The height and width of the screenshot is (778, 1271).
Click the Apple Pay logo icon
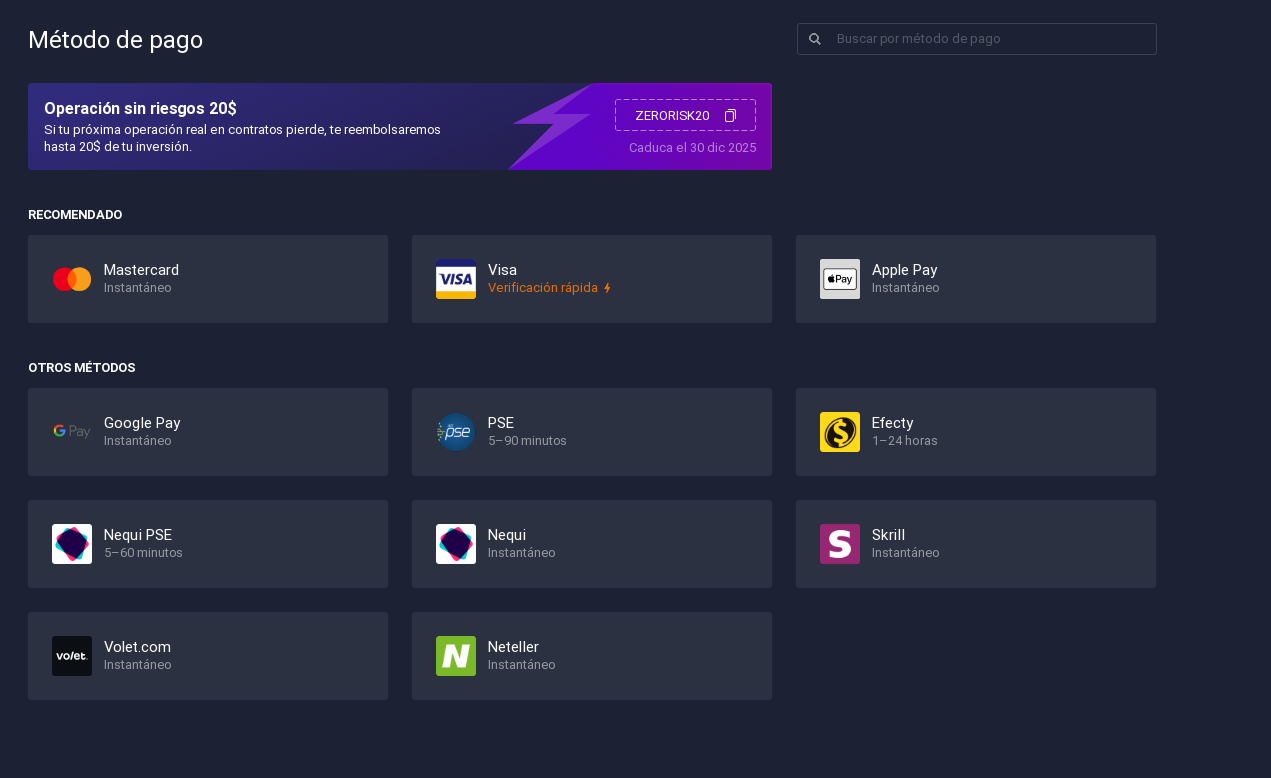pyautogui.click(x=840, y=279)
